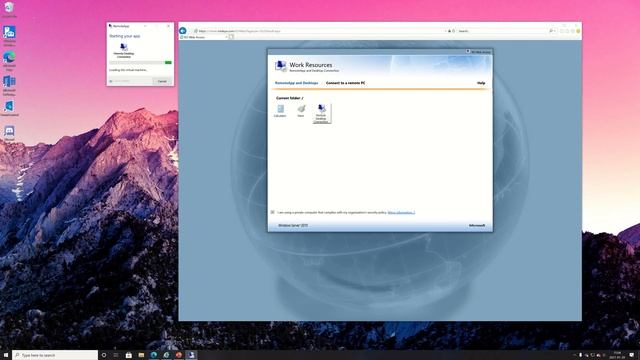Click the RemoteApp loading progress bar
Viewport: 640px width, 360px height.
point(140,62)
